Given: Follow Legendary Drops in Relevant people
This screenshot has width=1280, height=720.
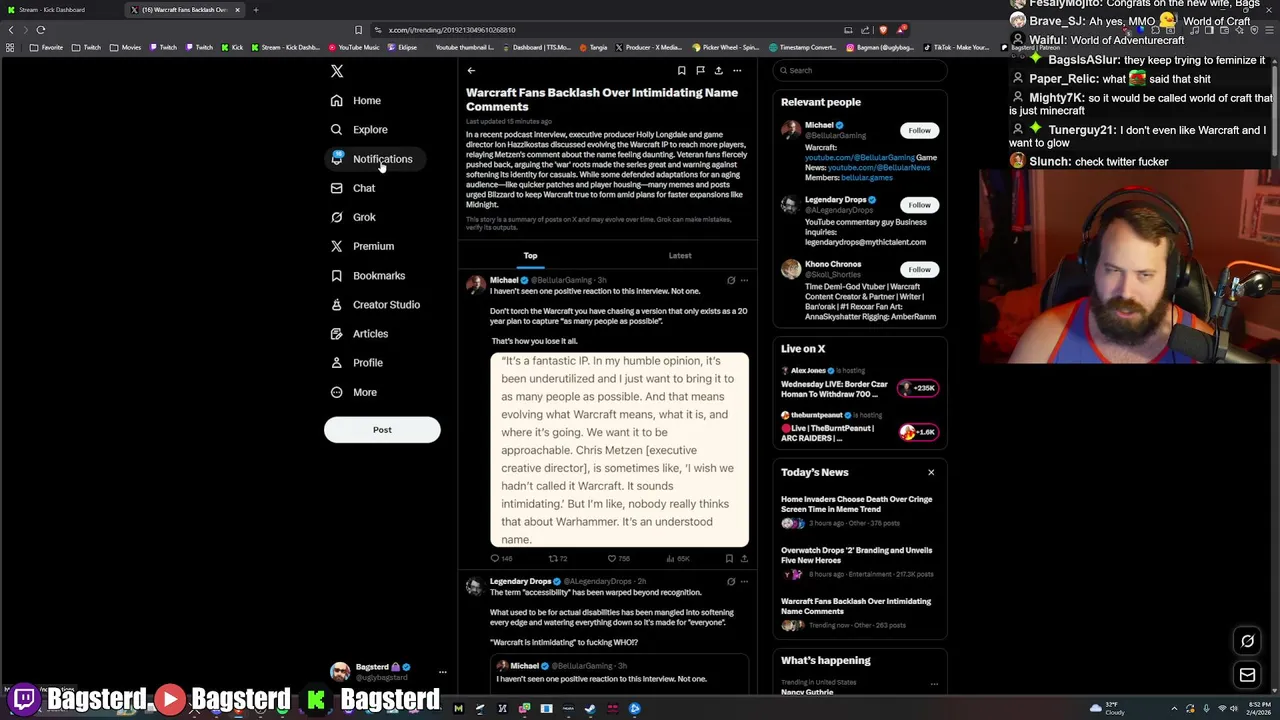Looking at the screenshot, I should click(919, 205).
